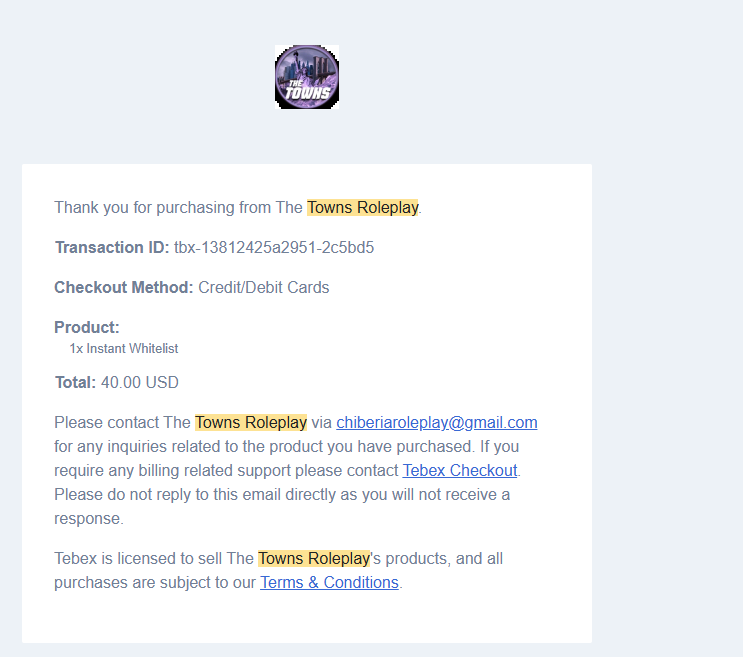Screen dimensions: 743x657
Task: Click the "Credit/Debit Cards" text
Action: [264, 287]
